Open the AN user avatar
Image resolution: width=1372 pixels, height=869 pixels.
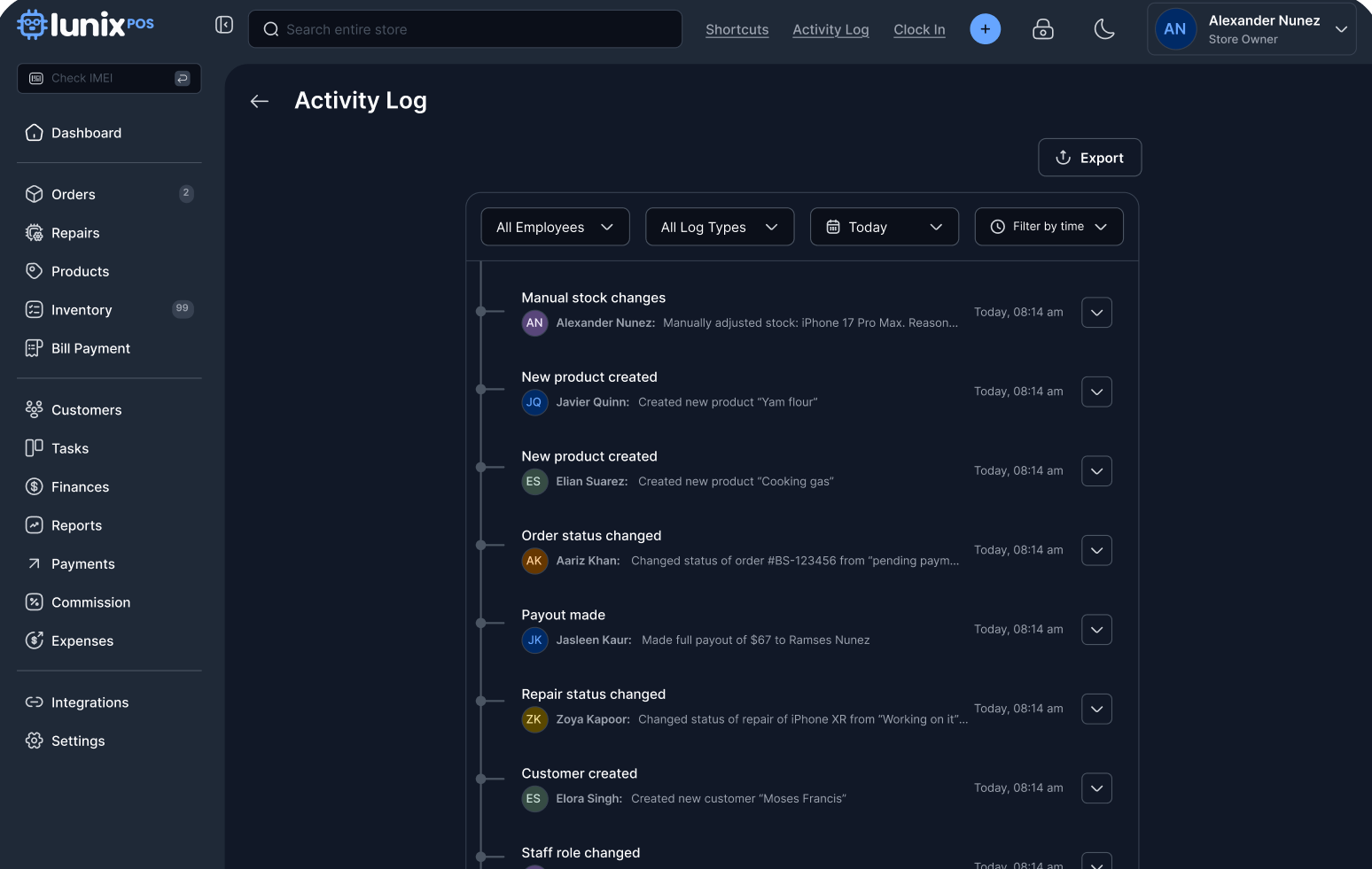coord(1174,29)
